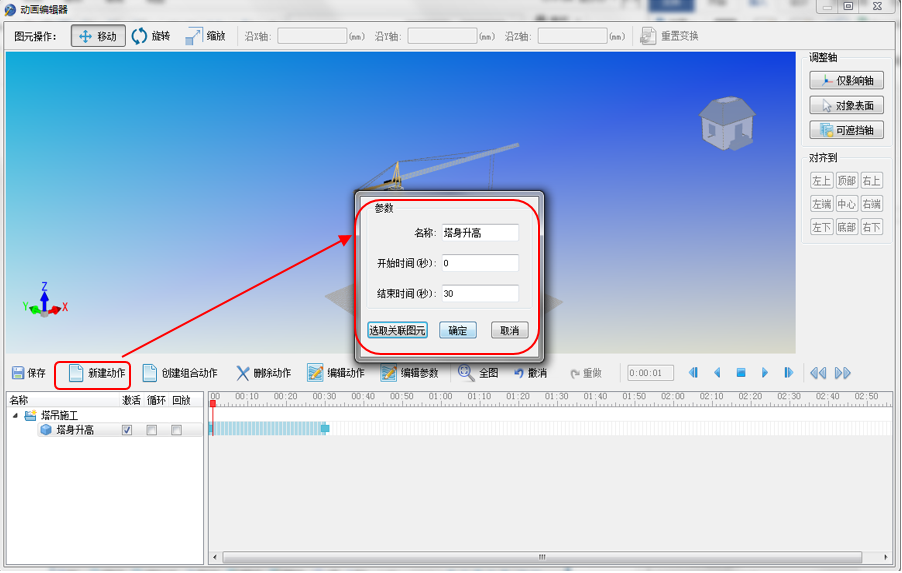The image size is (902, 573).
Task: Toggle 循环 checkbox for 塔身升高
Action: [x=152, y=430]
